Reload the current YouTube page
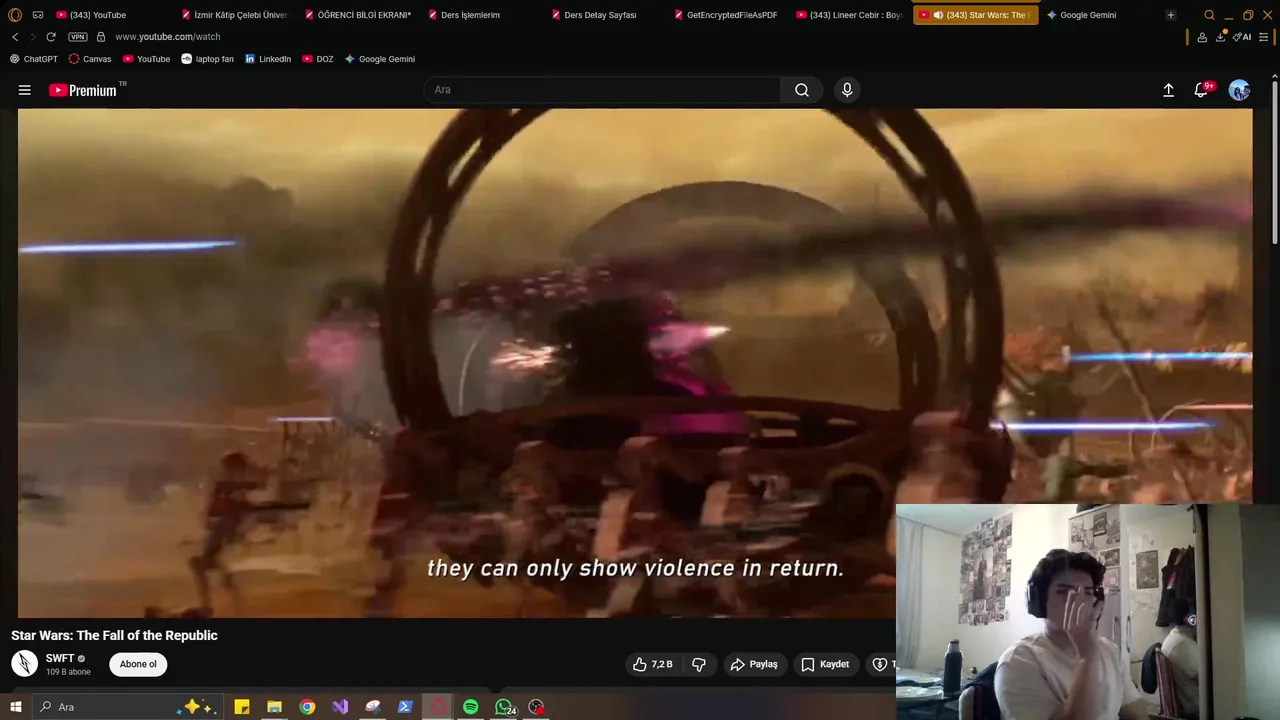Screen dimensions: 1280x720 51,37
